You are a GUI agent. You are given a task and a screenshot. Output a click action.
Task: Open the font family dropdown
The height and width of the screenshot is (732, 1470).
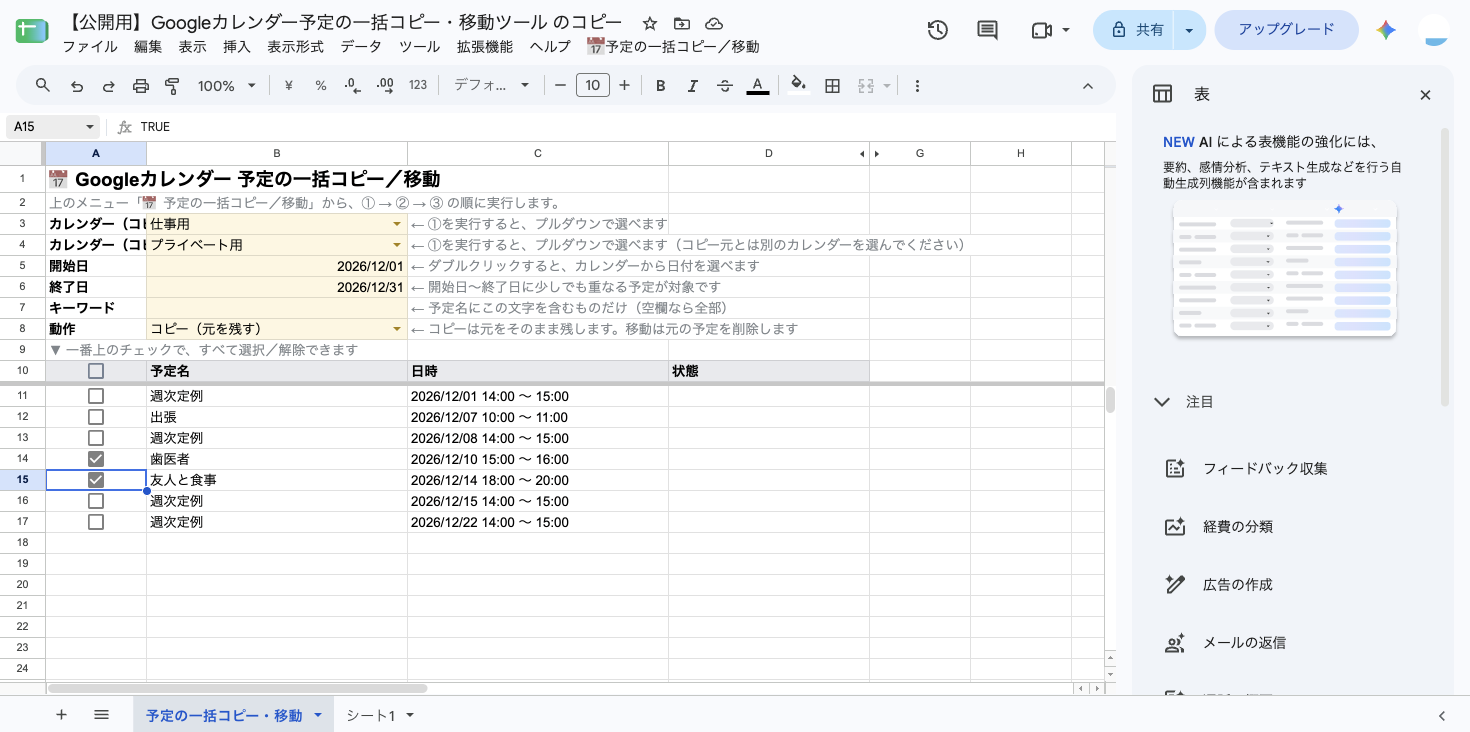click(491, 86)
